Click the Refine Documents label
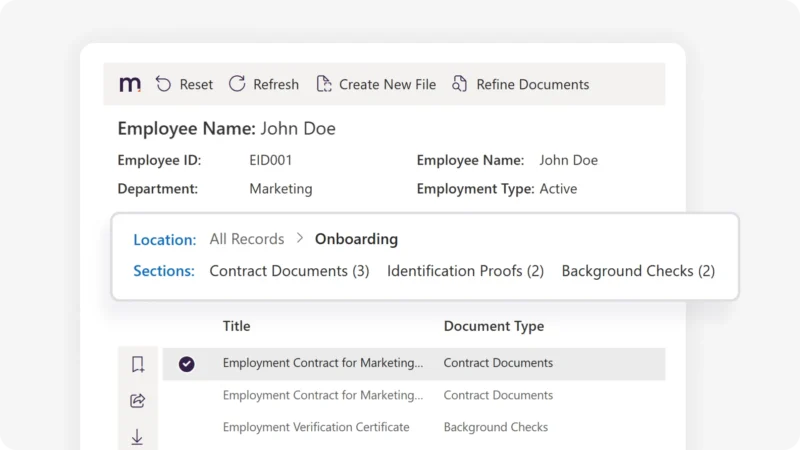The width and height of the screenshot is (800, 450). tap(533, 84)
